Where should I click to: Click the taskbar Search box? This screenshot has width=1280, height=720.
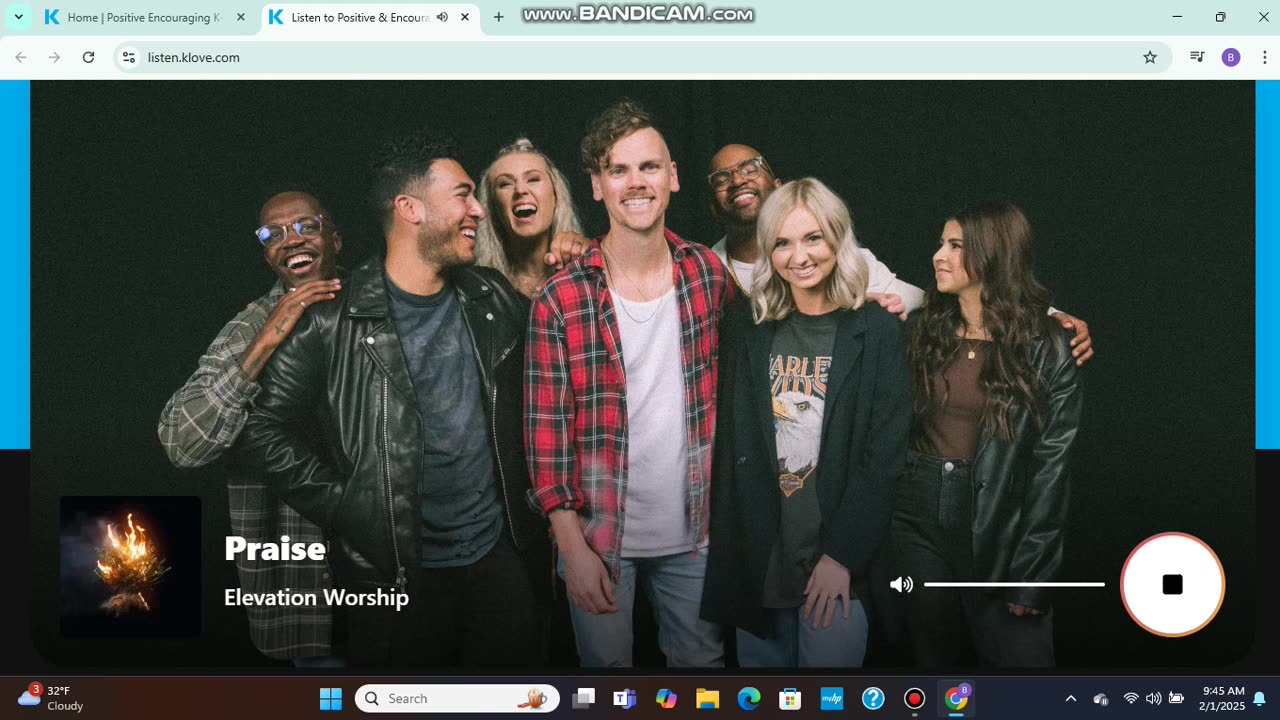click(455, 698)
